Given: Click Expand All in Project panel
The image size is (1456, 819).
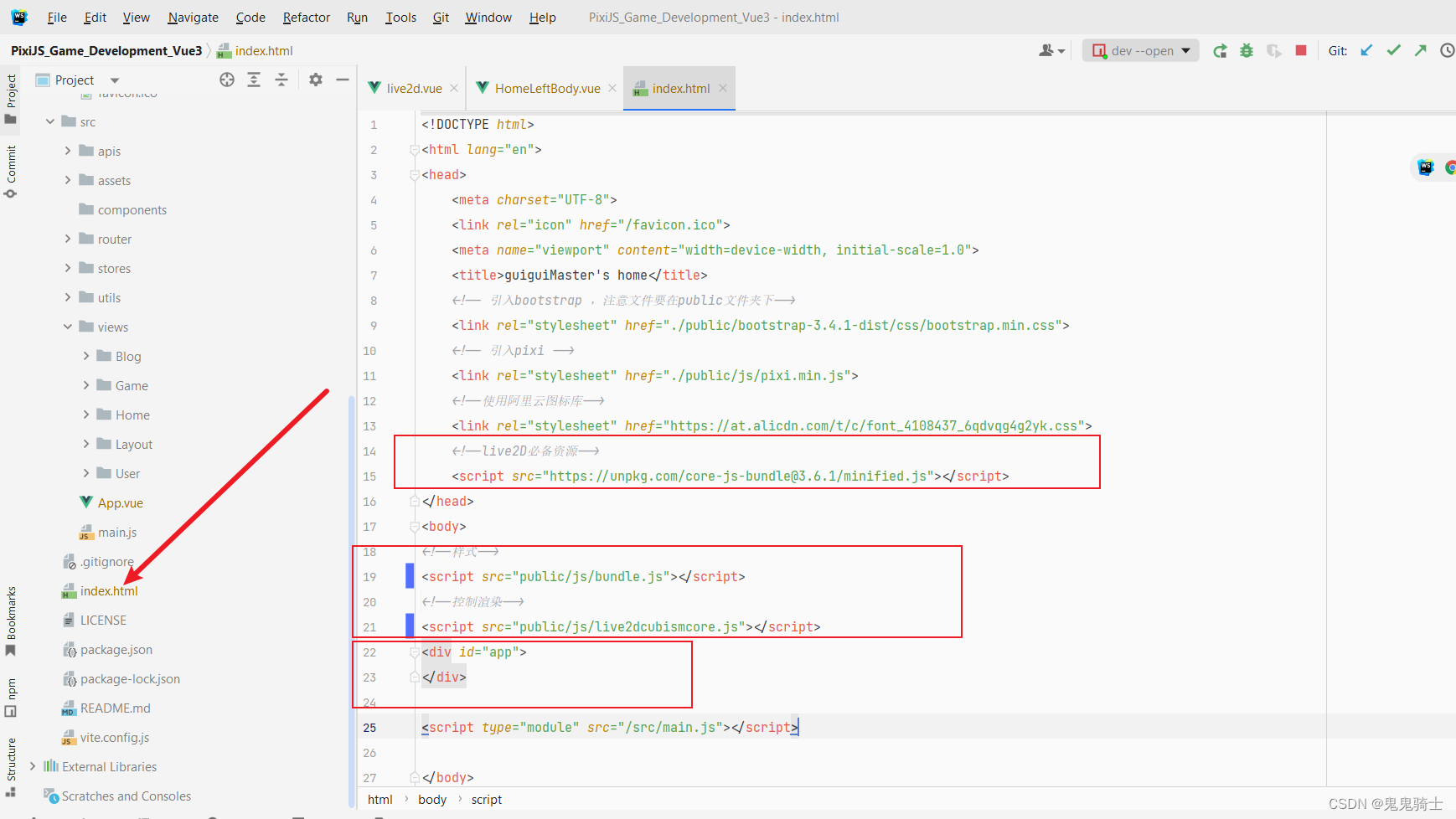Looking at the screenshot, I should pyautogui.click(x=254, y=80).
